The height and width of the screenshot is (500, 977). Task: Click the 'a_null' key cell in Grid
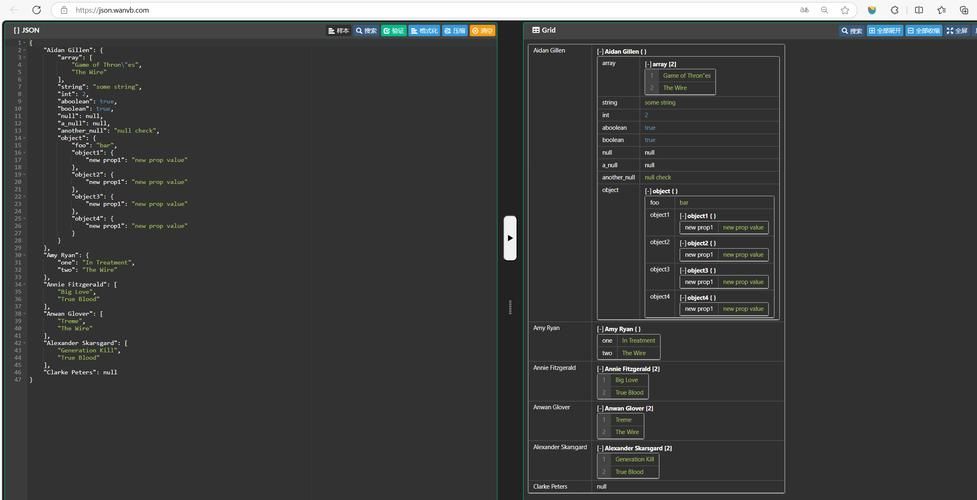(610, 165)
